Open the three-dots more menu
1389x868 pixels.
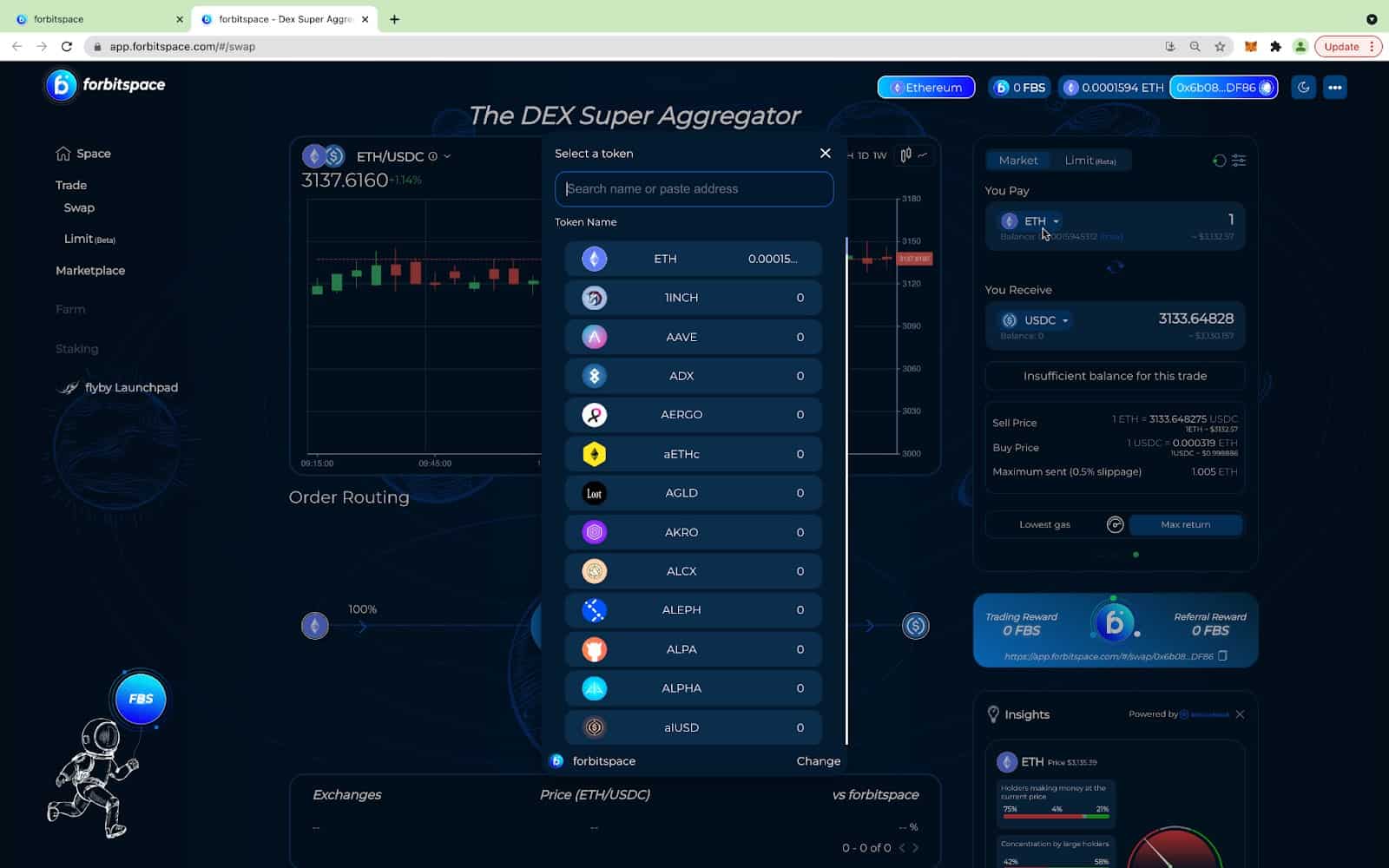click(1335, 87)
